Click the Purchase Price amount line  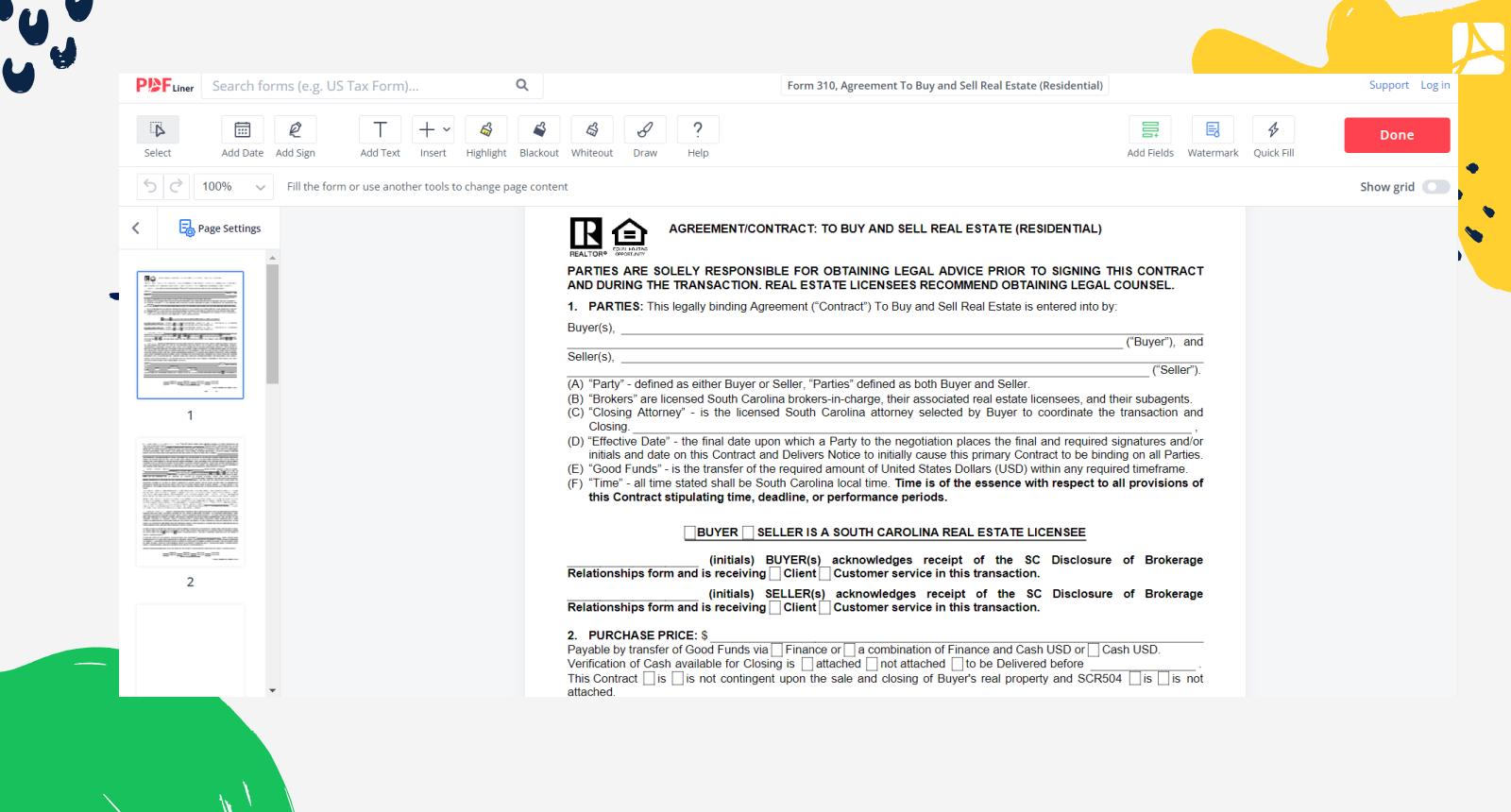point(958,635)
